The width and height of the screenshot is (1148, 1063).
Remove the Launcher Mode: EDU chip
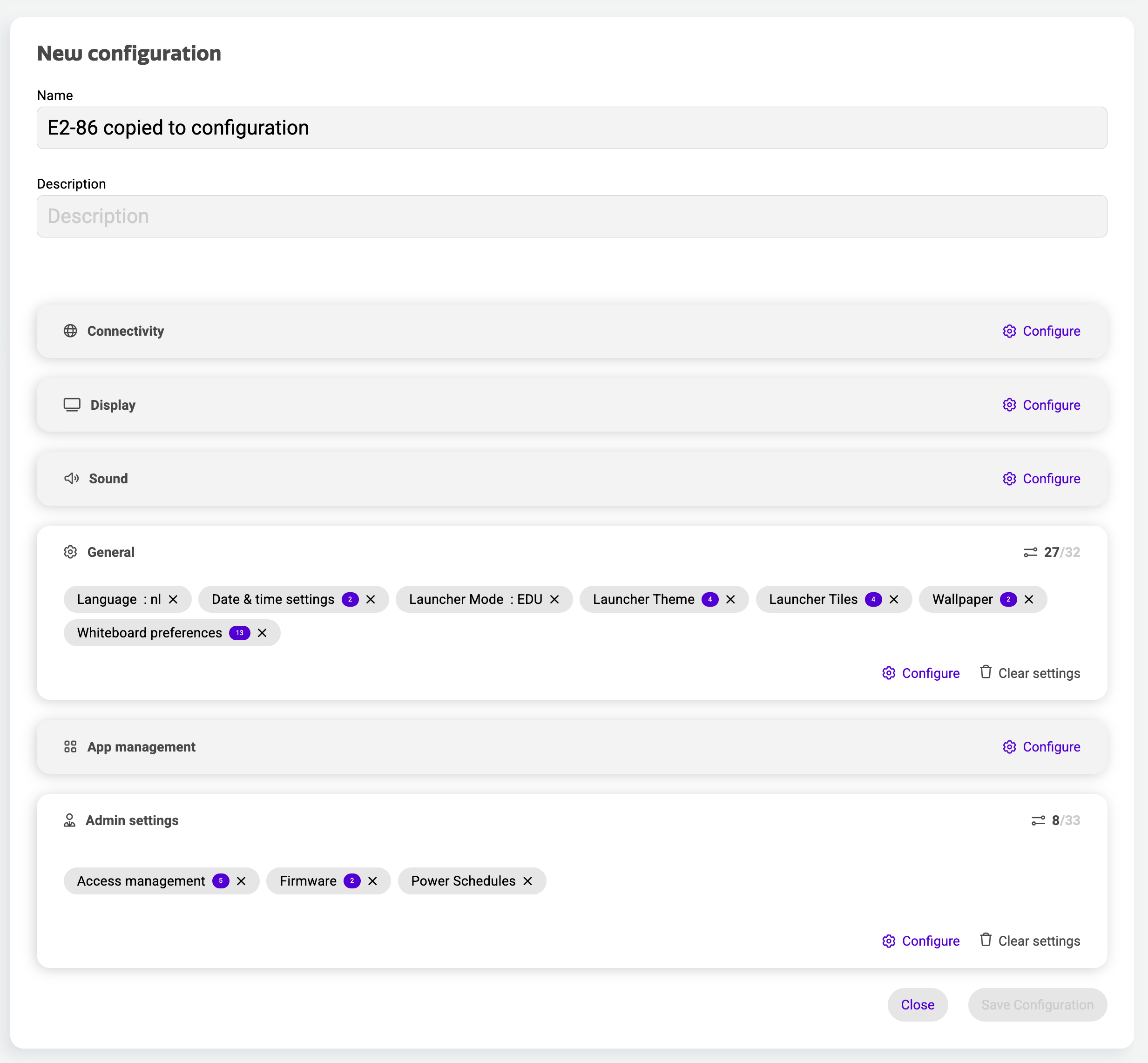[x=554, y=599]
